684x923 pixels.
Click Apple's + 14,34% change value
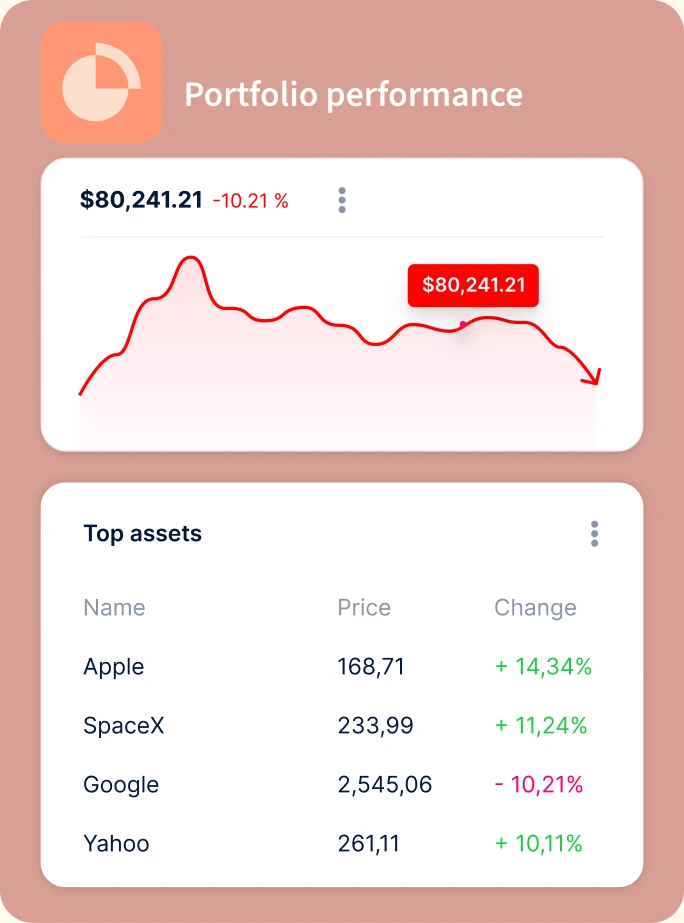543,666
